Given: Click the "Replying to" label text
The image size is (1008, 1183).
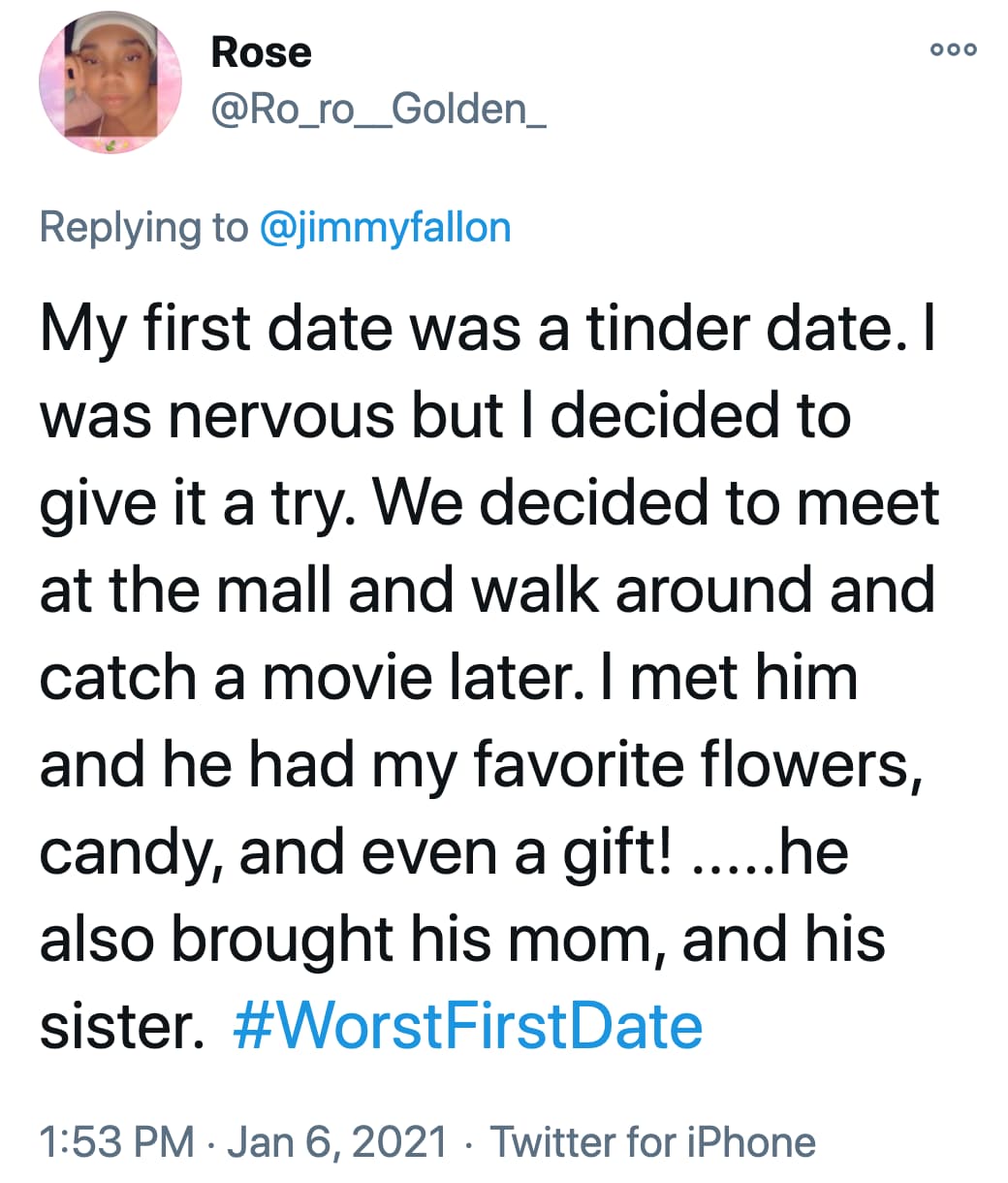Looking at the screenshot, I should pyautogui.click(x=143, y=228).
